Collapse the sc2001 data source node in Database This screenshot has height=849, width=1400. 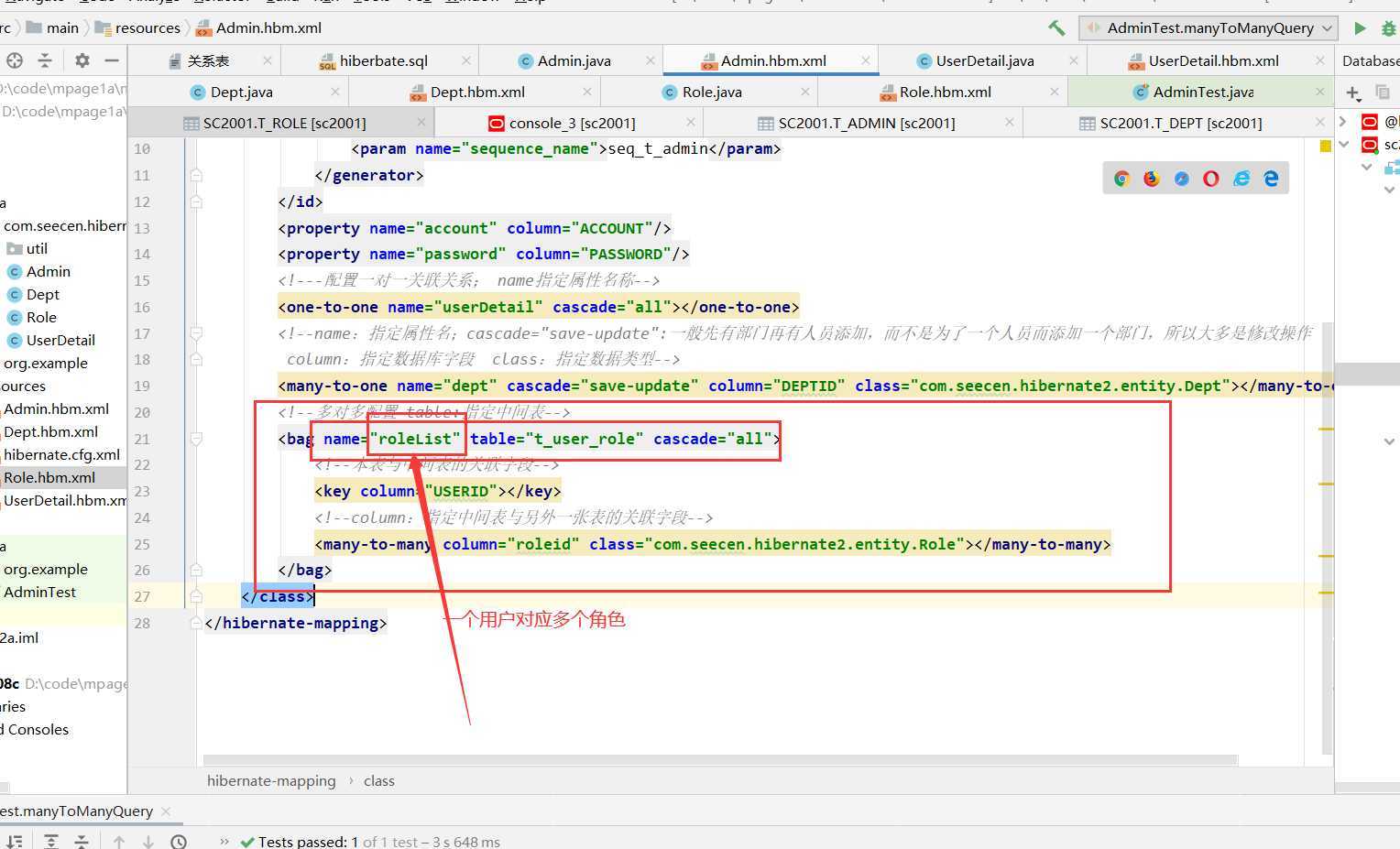pos(1344,145)
